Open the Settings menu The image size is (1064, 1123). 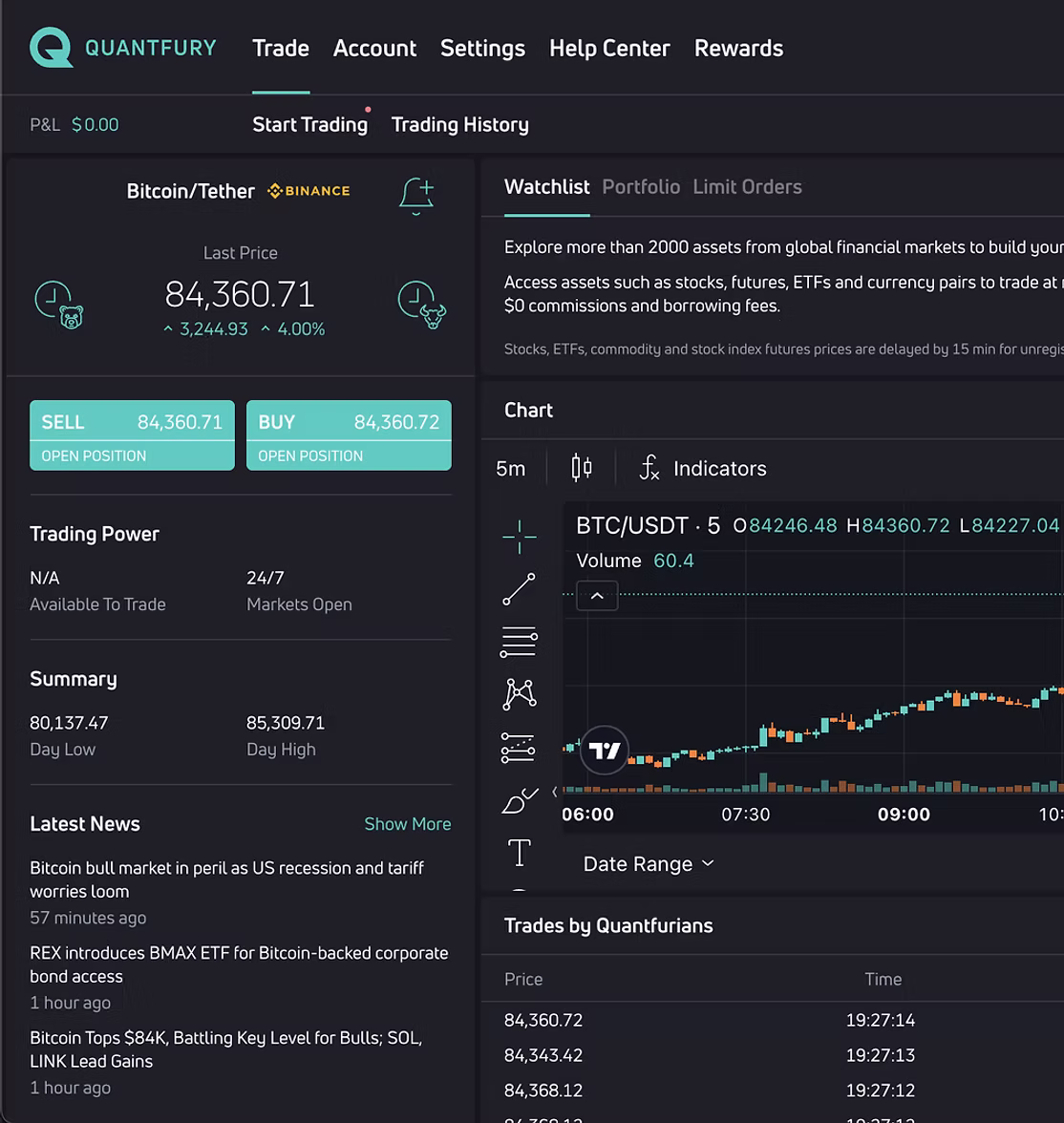tap(483, 48)
